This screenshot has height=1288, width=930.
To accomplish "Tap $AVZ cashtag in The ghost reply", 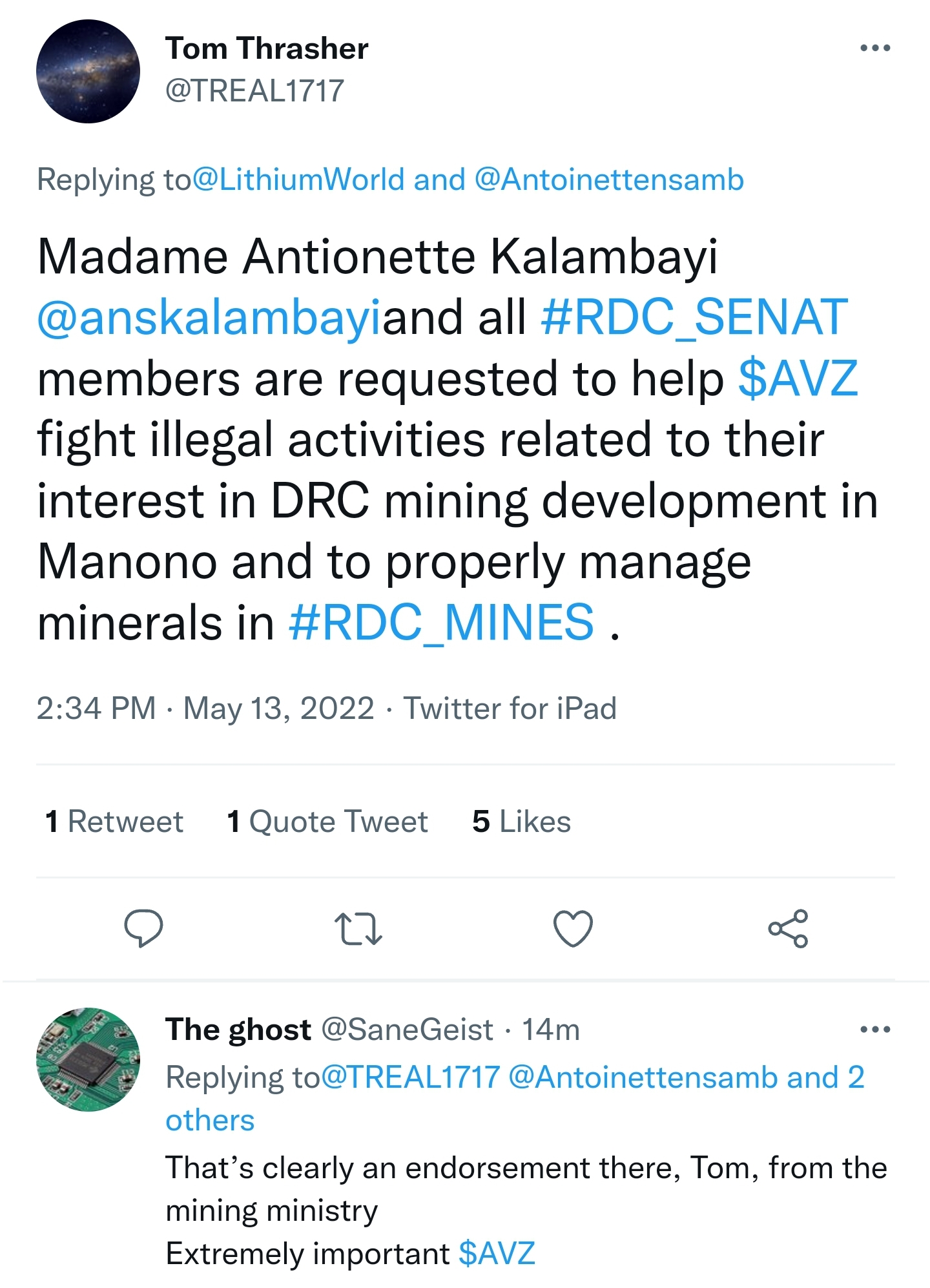I will pyautogui.click(x=497, y=1253).
